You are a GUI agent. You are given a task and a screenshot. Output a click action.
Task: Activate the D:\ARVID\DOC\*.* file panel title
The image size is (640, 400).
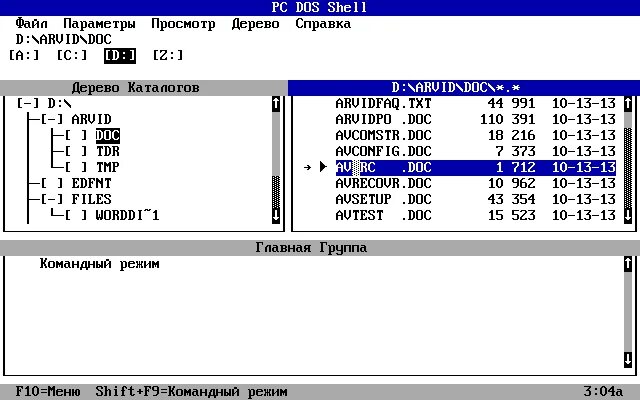(x=464, y=87)
